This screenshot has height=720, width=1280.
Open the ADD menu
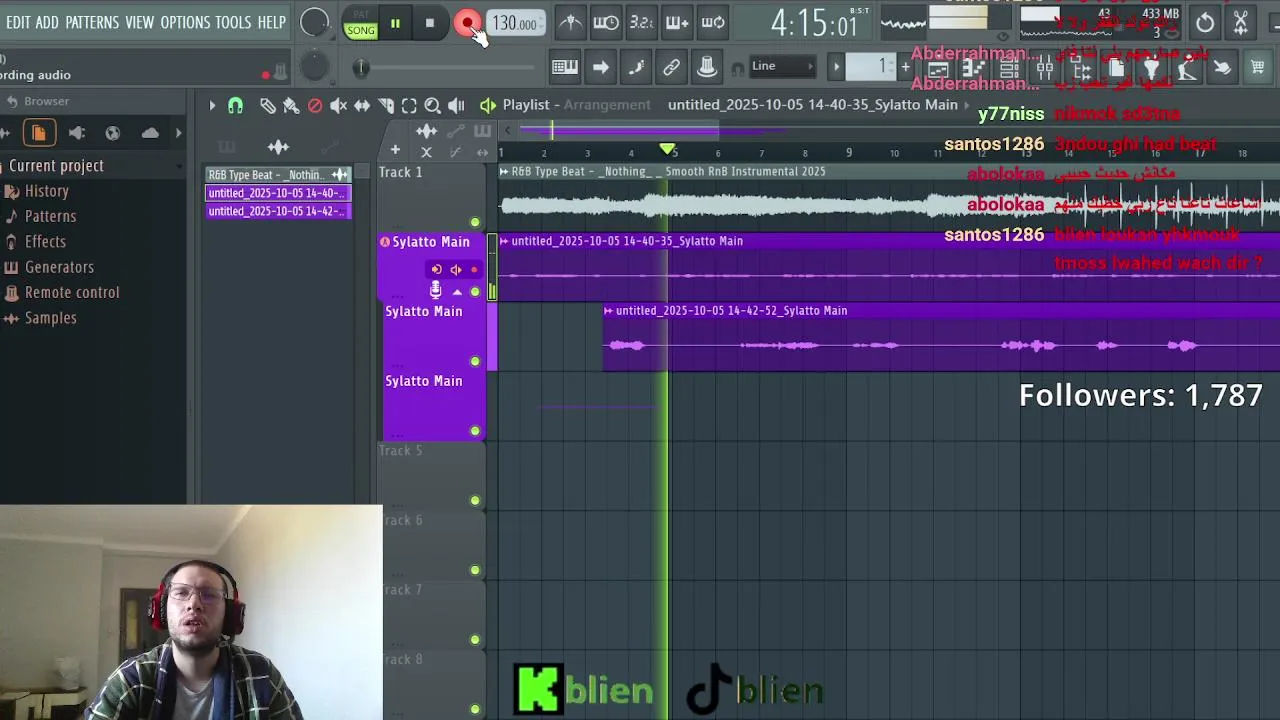click(x=47, y=22)
